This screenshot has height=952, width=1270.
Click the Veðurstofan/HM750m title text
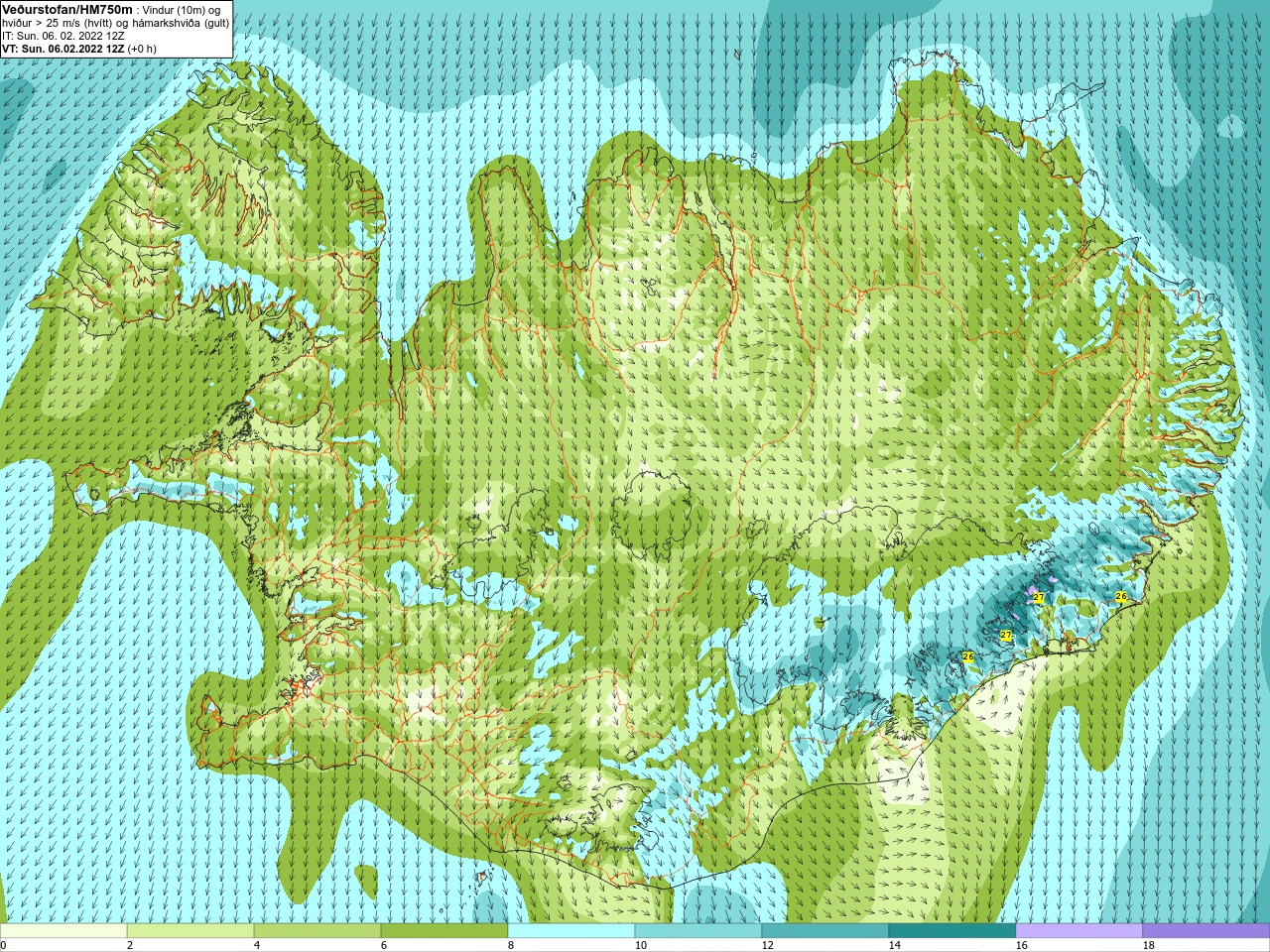click(67, 9)
